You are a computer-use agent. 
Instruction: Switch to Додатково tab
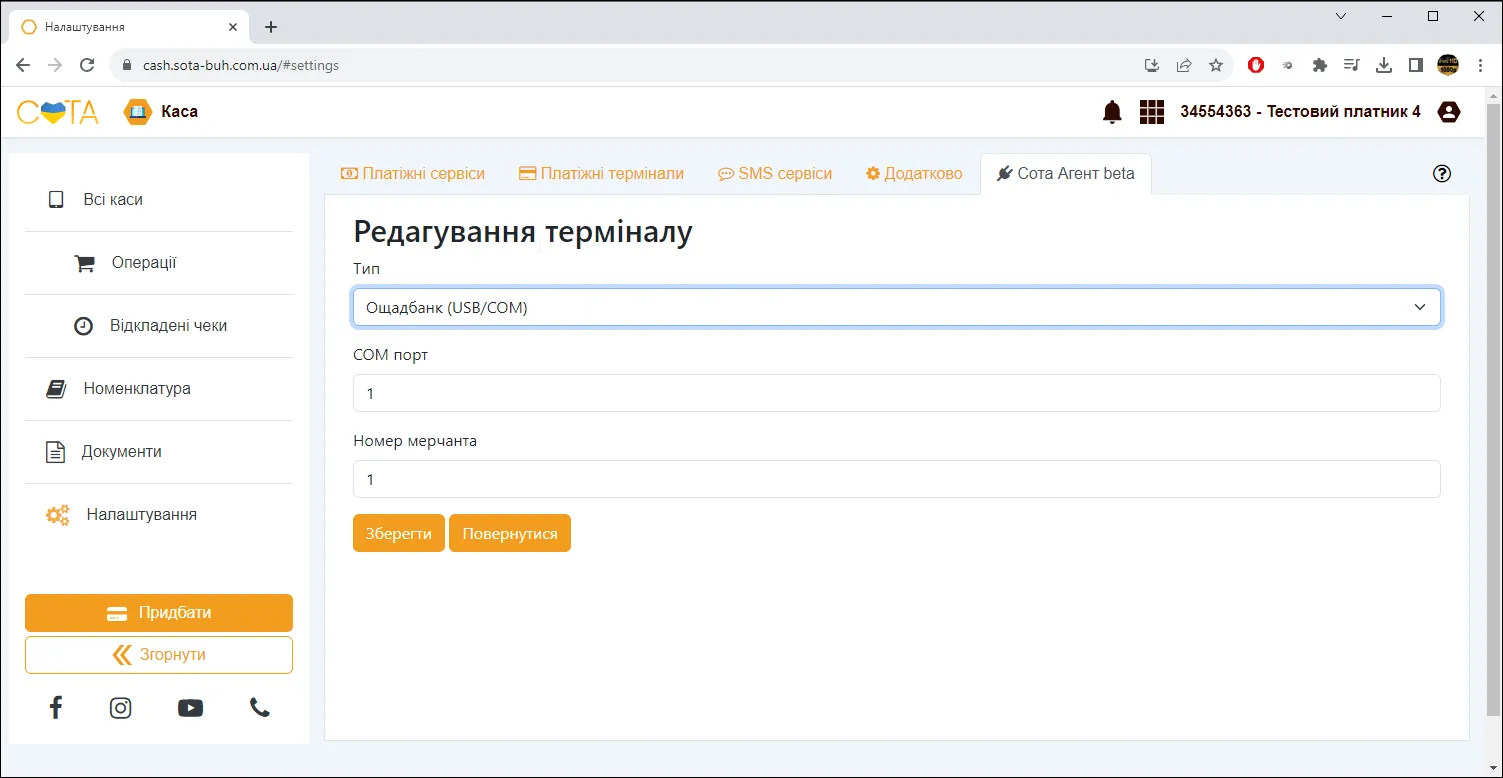(x=914, y=174)
